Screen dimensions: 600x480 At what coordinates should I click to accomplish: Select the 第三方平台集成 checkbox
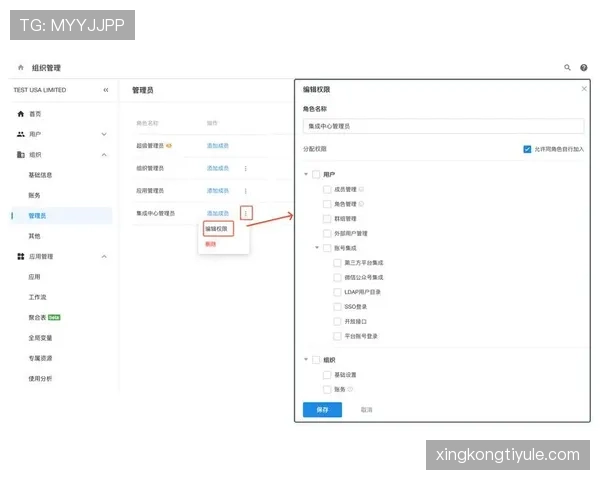coord(337,263)
